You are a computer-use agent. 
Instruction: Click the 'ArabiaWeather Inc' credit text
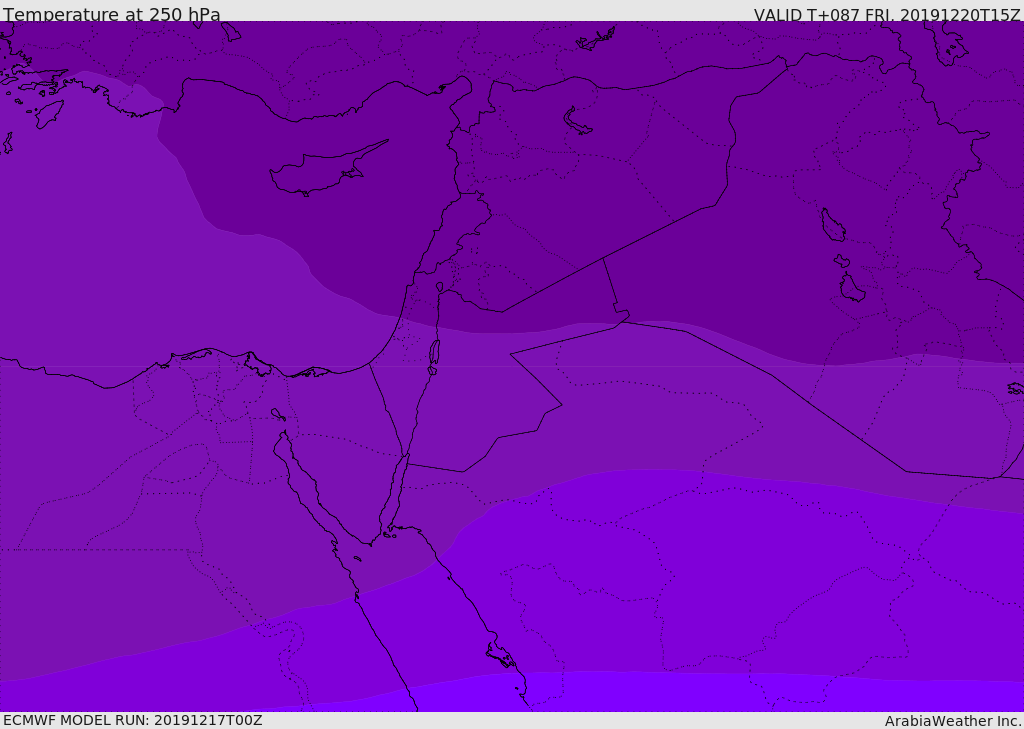pyautogui.click(x=953, y=721)
